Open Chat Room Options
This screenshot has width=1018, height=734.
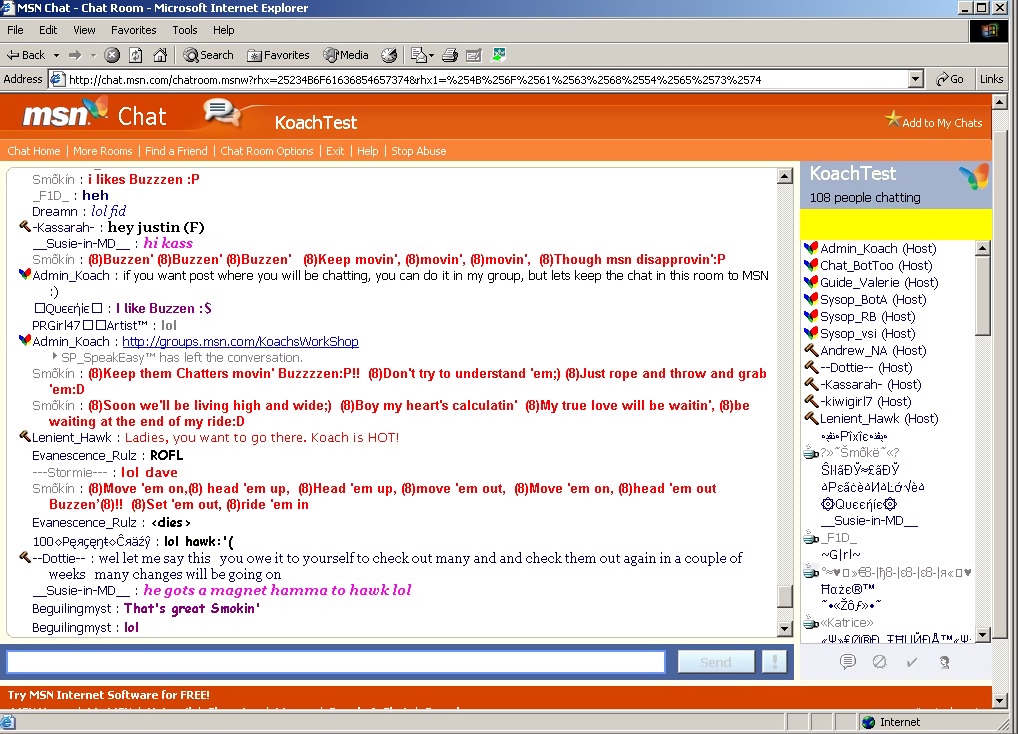(267, 151)
